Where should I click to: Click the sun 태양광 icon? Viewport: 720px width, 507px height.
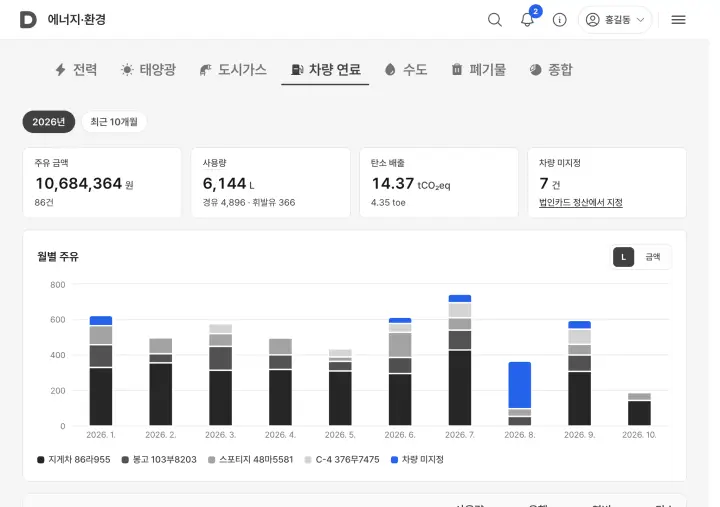coord(127,70)
